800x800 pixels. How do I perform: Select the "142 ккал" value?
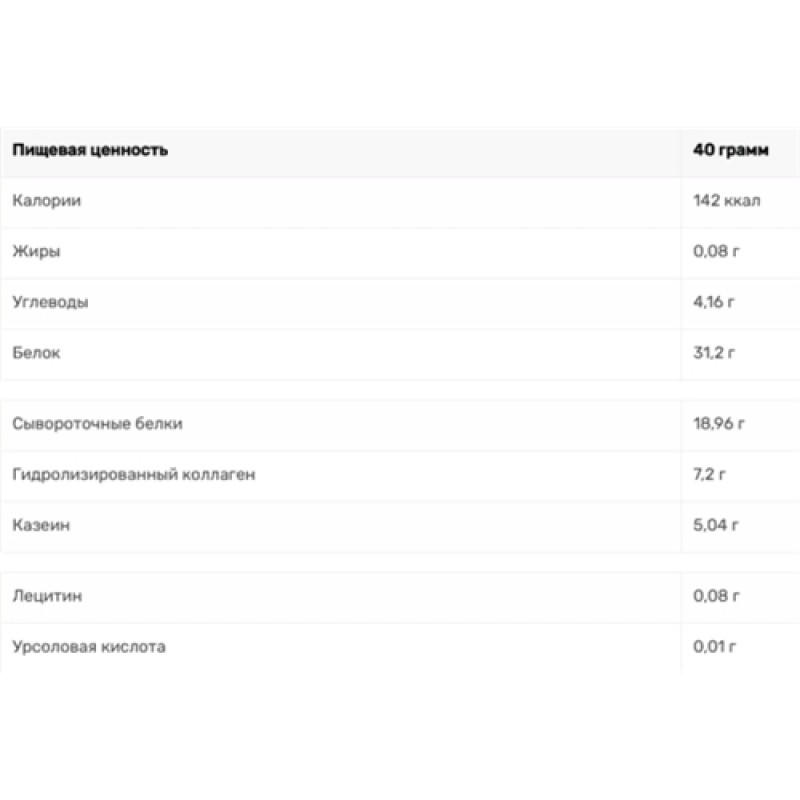(x=727, y=201)
